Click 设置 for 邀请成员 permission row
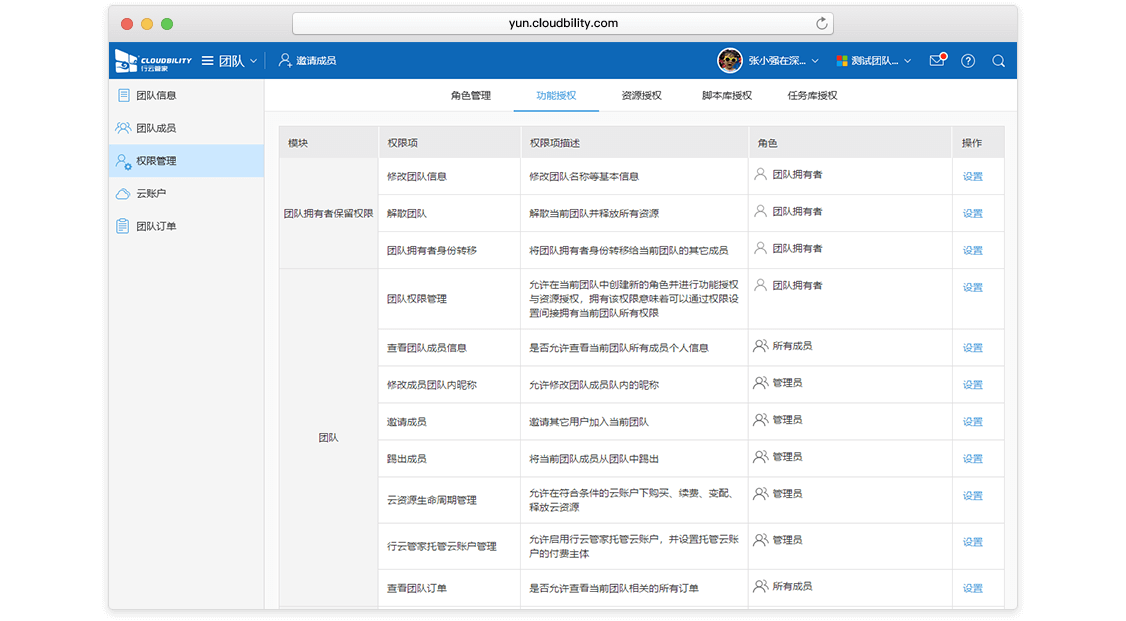Screen dimensions: 1126x621 coord(972,421)
